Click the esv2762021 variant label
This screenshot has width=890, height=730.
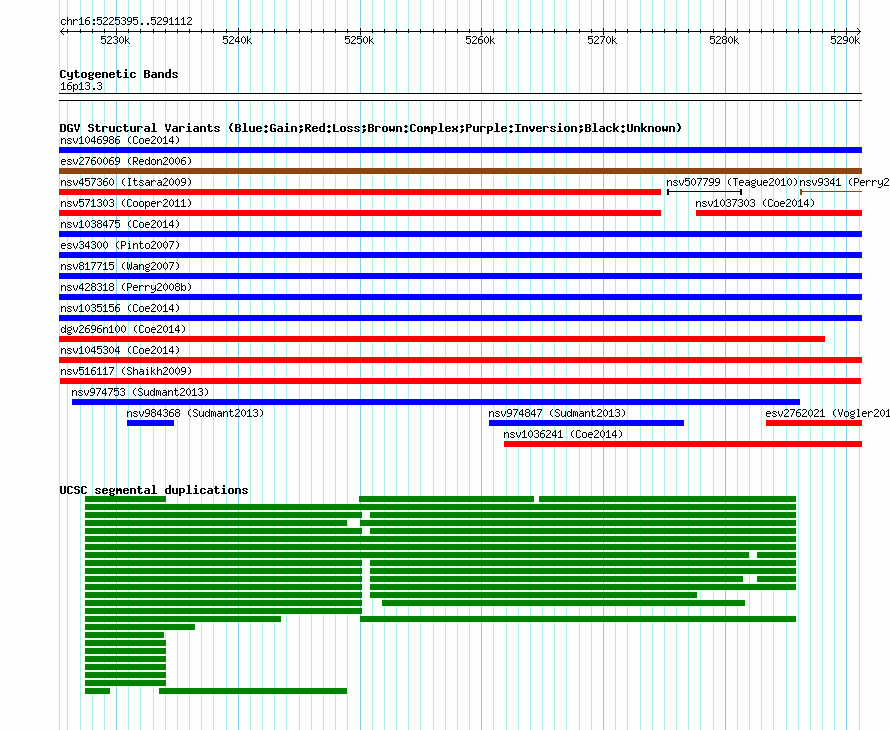[x=825, y=413]
